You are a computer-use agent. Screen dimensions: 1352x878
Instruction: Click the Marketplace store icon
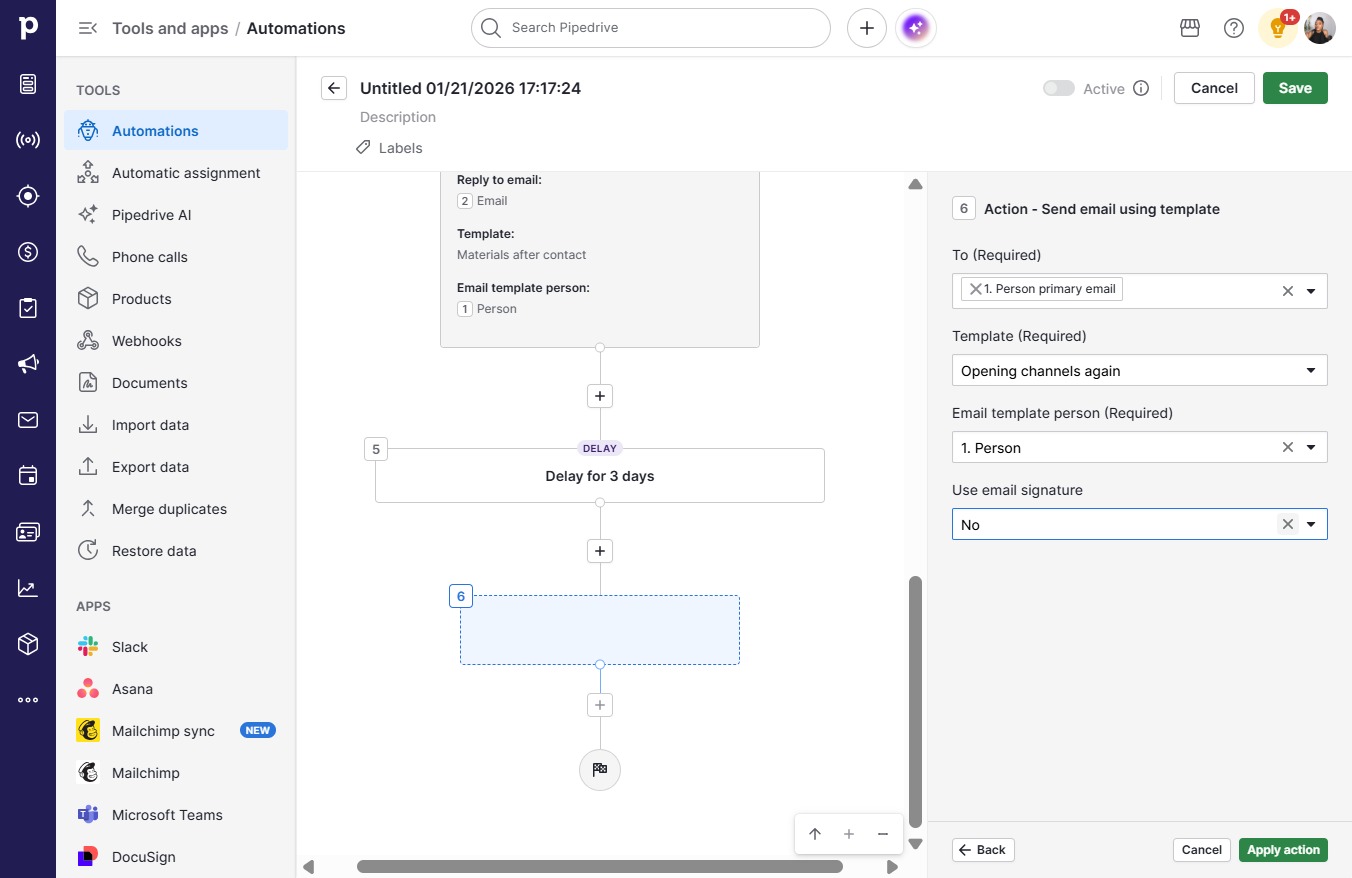pos(1190,28)
